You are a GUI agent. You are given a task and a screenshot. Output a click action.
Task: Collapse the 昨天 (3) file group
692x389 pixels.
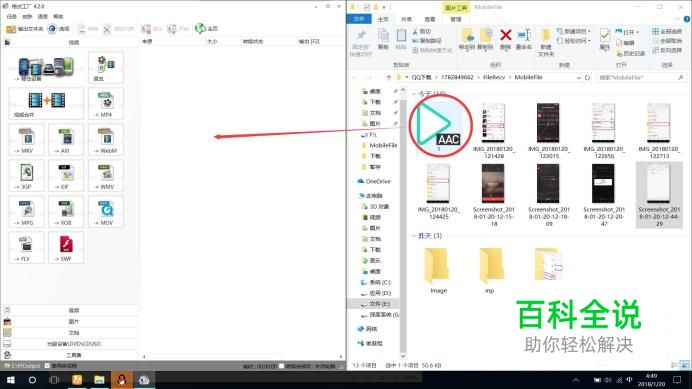click(414, 236)
